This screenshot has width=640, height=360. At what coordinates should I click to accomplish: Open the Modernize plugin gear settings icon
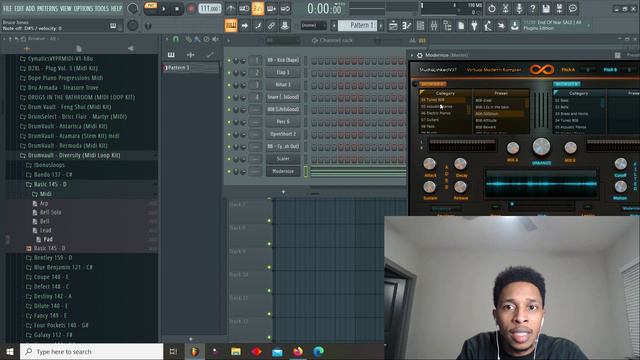pyautogui.click(x=419, y=55)
